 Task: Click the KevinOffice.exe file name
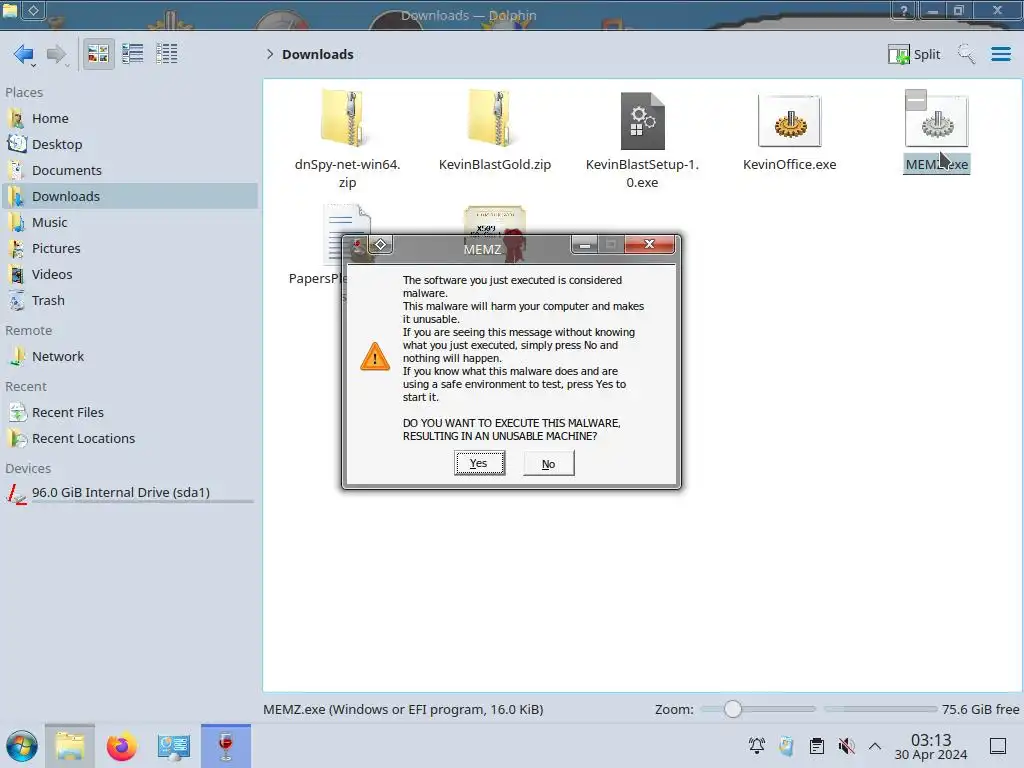pos(790,165)
